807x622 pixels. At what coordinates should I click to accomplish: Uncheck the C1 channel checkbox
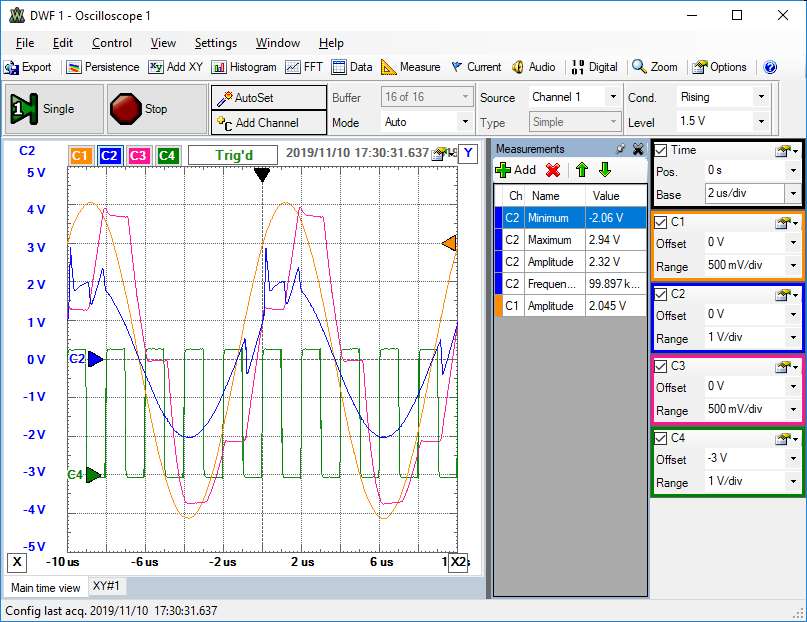pyautogui.click(x=661, y=222)
